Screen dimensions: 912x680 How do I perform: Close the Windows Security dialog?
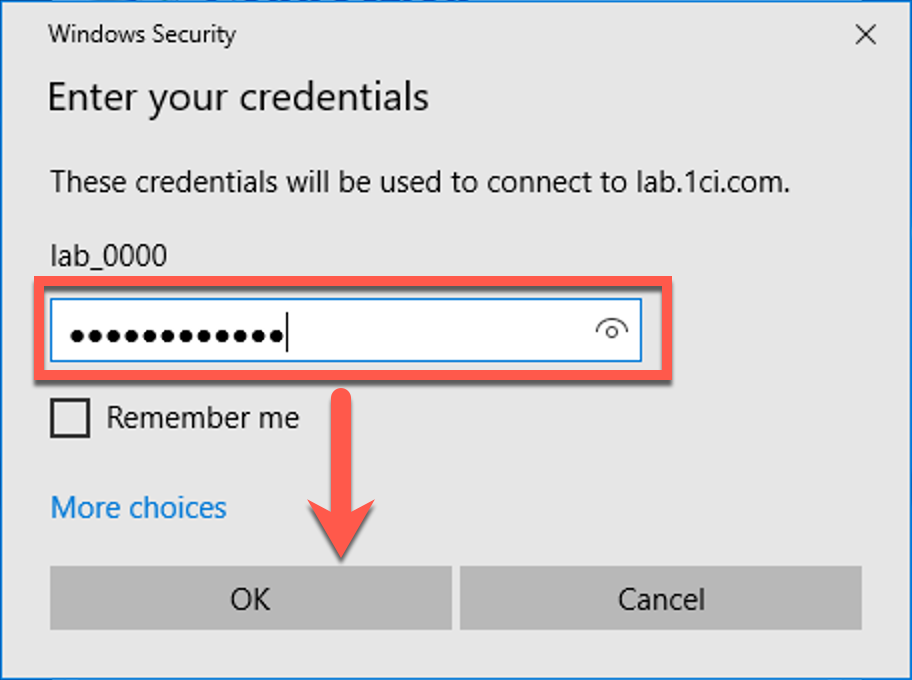click(865, 35)
